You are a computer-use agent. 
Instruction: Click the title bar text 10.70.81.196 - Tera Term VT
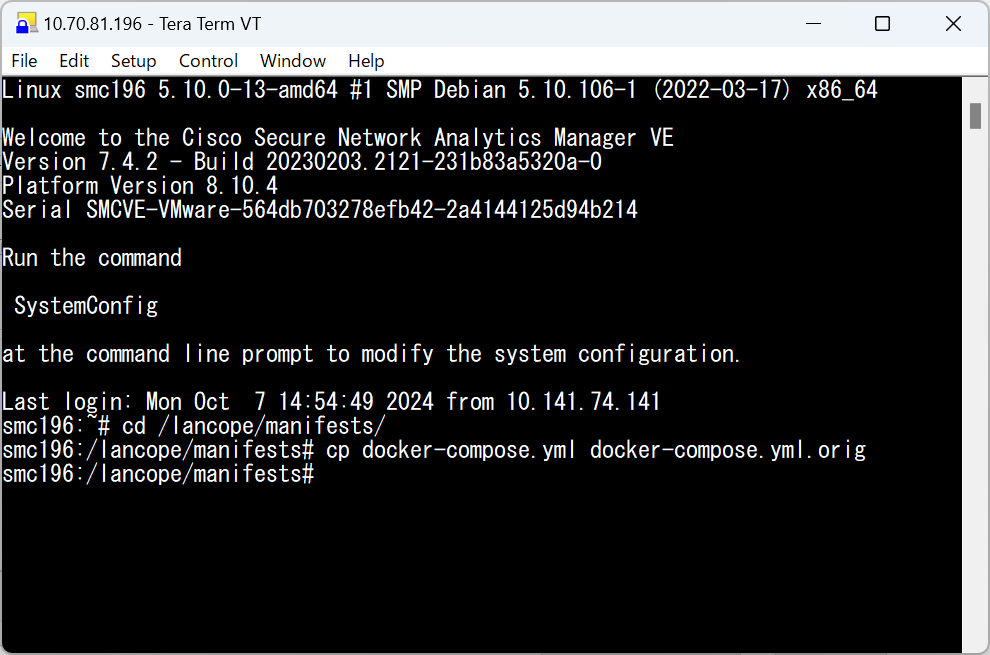click(152, 24)
